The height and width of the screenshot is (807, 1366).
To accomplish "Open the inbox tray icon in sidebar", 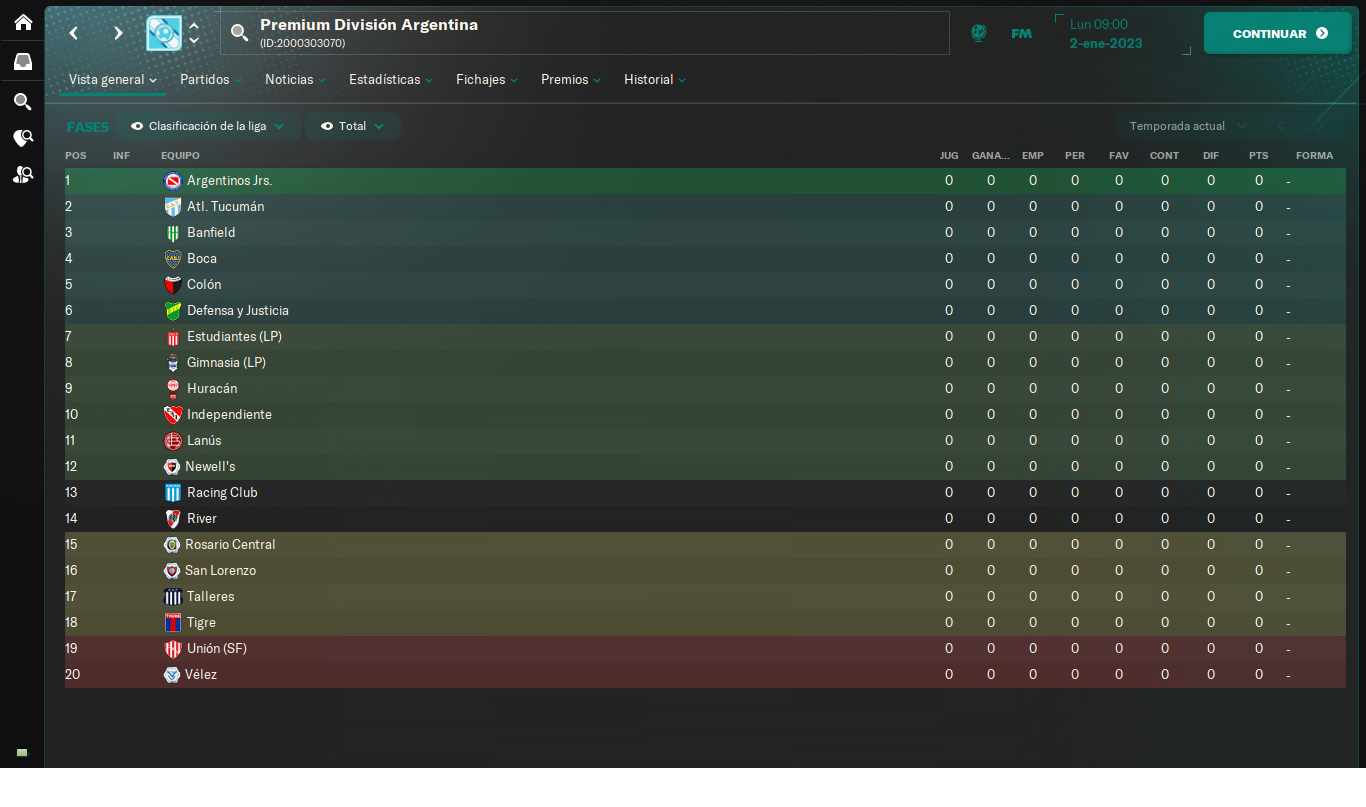I will [22, 61].
